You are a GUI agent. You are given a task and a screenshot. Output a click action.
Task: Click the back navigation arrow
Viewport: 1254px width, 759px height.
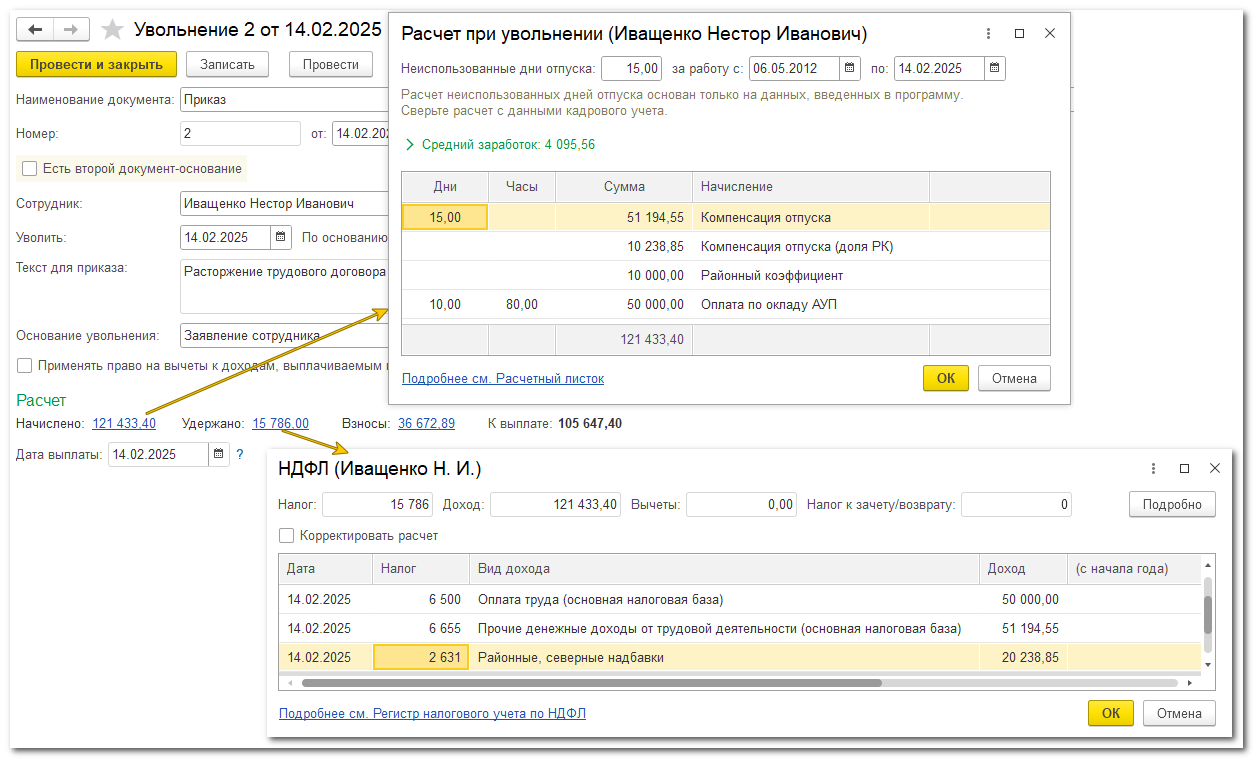pyautogui.click(x=35, y=30)
